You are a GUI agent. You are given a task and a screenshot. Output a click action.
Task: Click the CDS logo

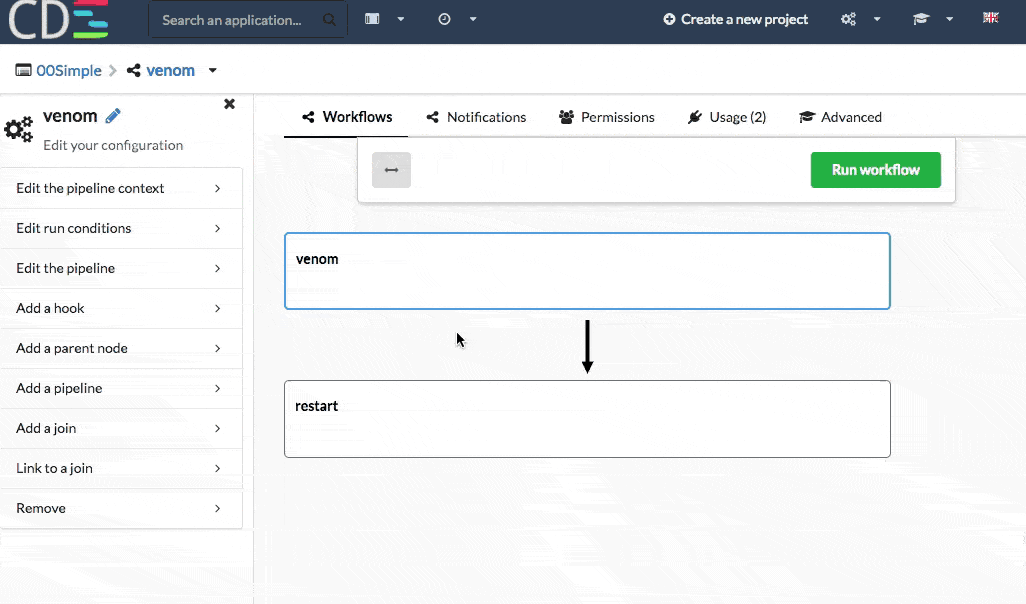pos(58,20)
